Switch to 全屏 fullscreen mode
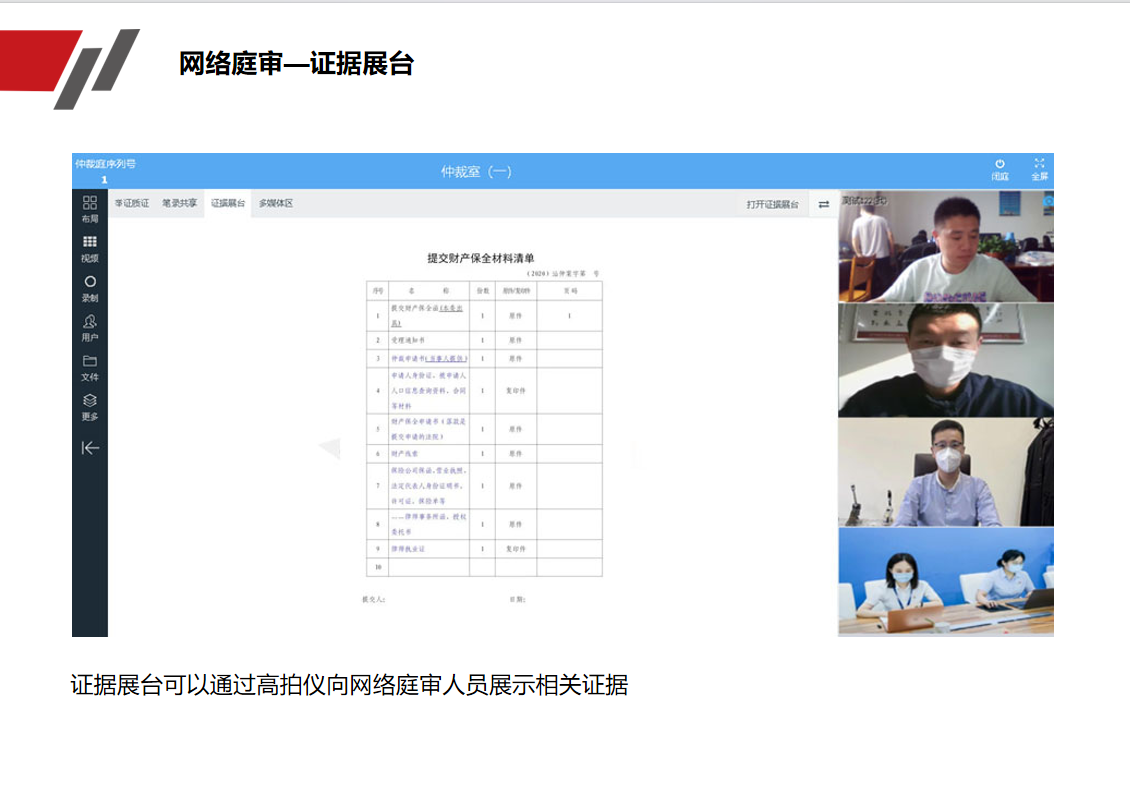This screenshot has width=1130, height=788. 1039,170
